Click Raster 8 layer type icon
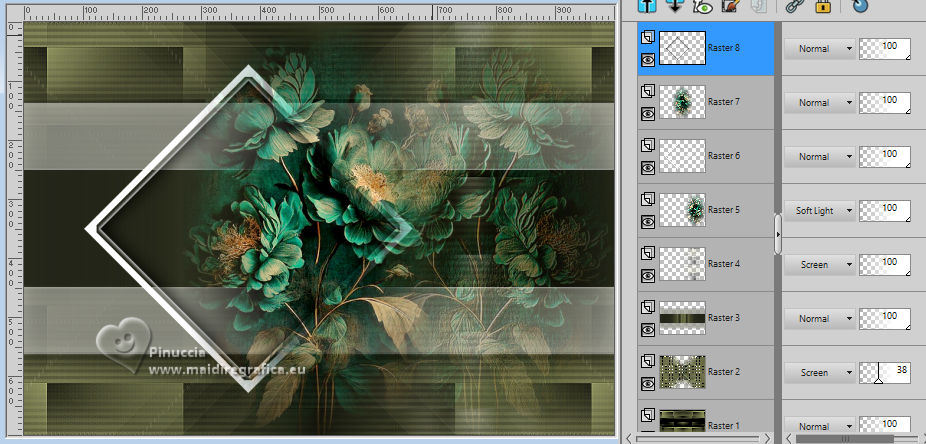Screen dimensions: 926x444 (648, 38)
